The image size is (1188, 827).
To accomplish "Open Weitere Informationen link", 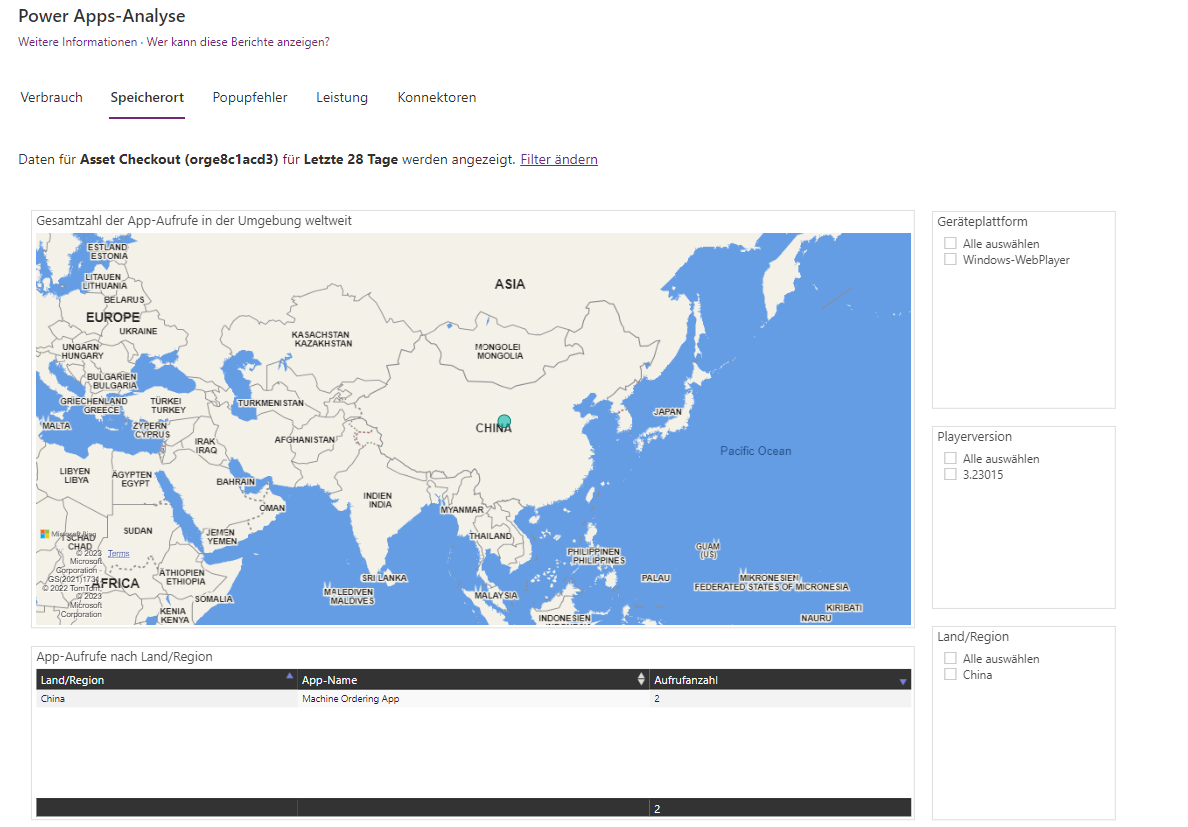I will 78,42.
